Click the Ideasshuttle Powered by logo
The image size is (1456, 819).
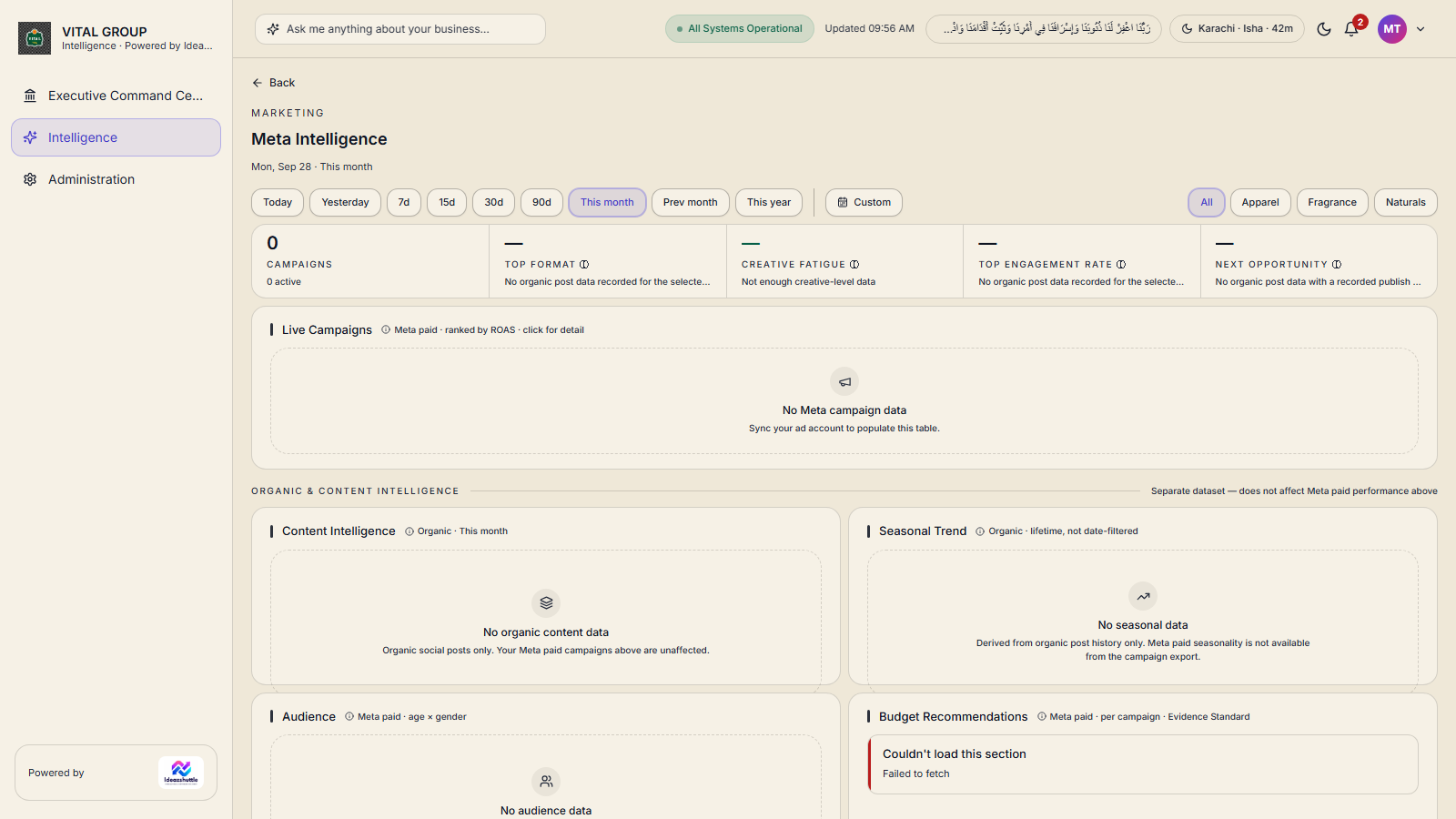pos(181,773)
